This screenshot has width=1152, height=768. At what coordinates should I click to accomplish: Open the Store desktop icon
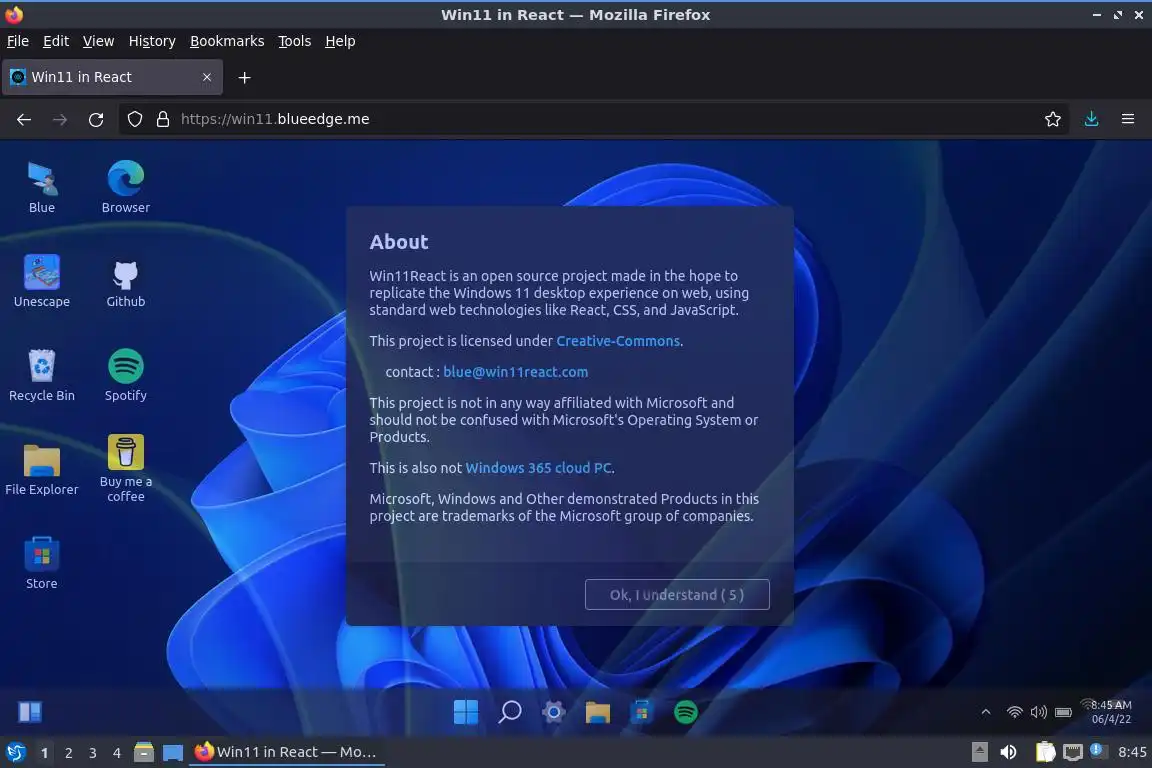click(x=42, y=563)
